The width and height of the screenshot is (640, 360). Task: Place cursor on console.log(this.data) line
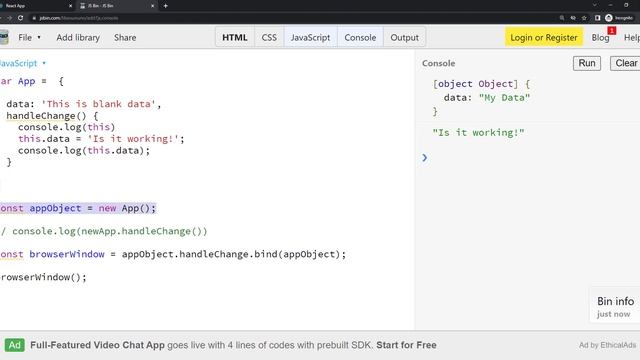pyautogui.click(x=84, y=151)
